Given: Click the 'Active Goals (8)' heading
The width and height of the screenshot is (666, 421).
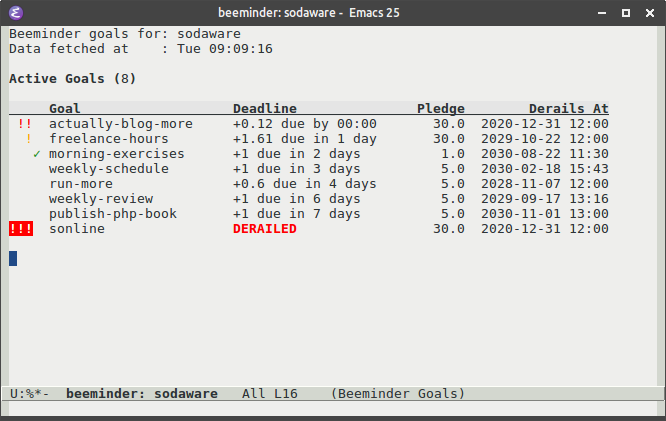Looking at the screenshot, I should point(73,79).
